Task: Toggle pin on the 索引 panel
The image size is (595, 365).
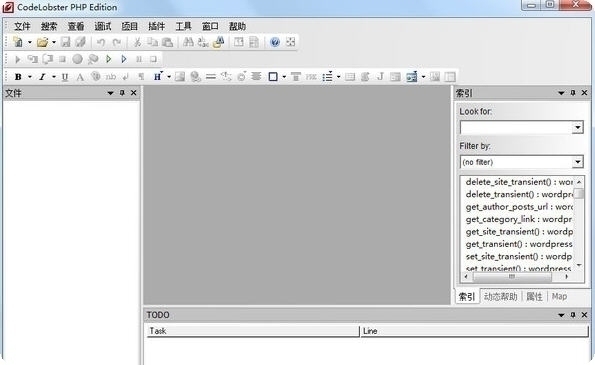Action: point(573,93)
